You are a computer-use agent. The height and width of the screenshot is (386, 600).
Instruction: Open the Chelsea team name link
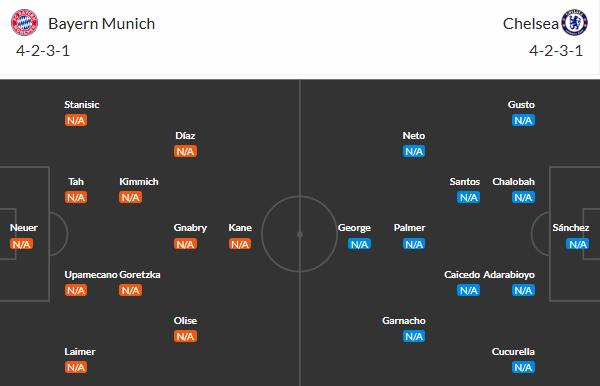[x=530, y=24]
